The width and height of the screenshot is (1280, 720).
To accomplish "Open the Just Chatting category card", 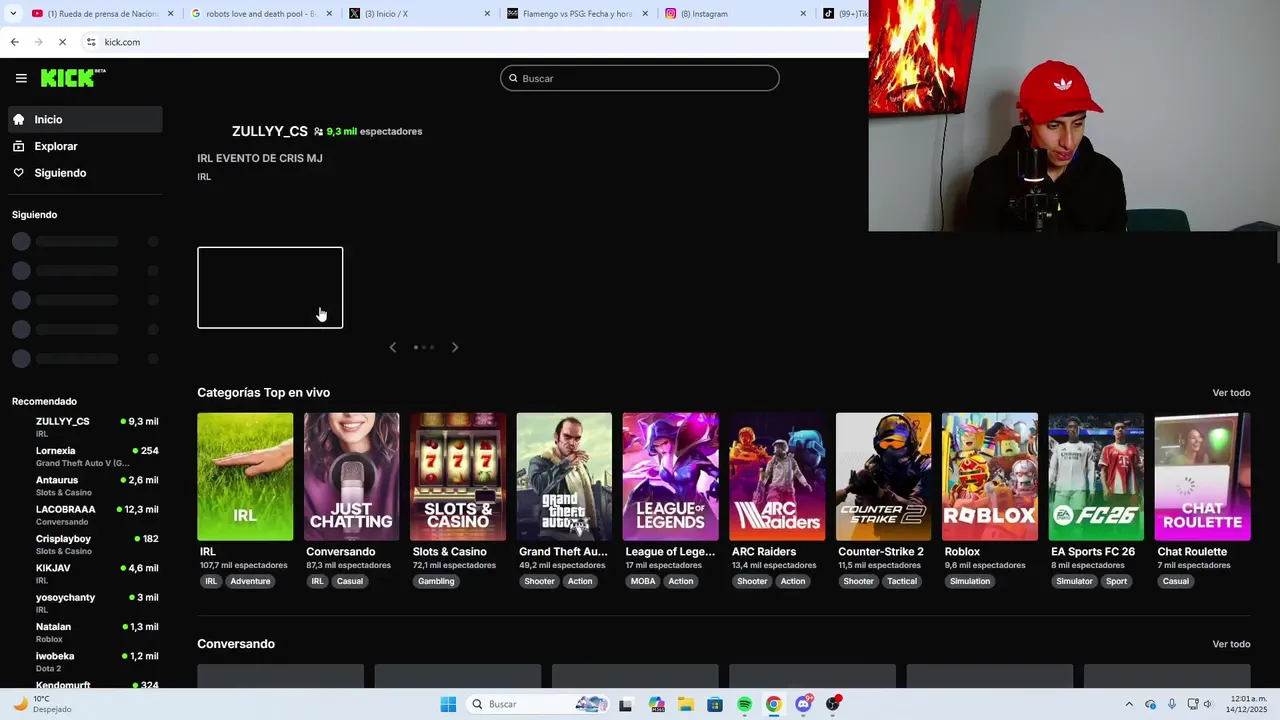I will [x=351, y=477].
